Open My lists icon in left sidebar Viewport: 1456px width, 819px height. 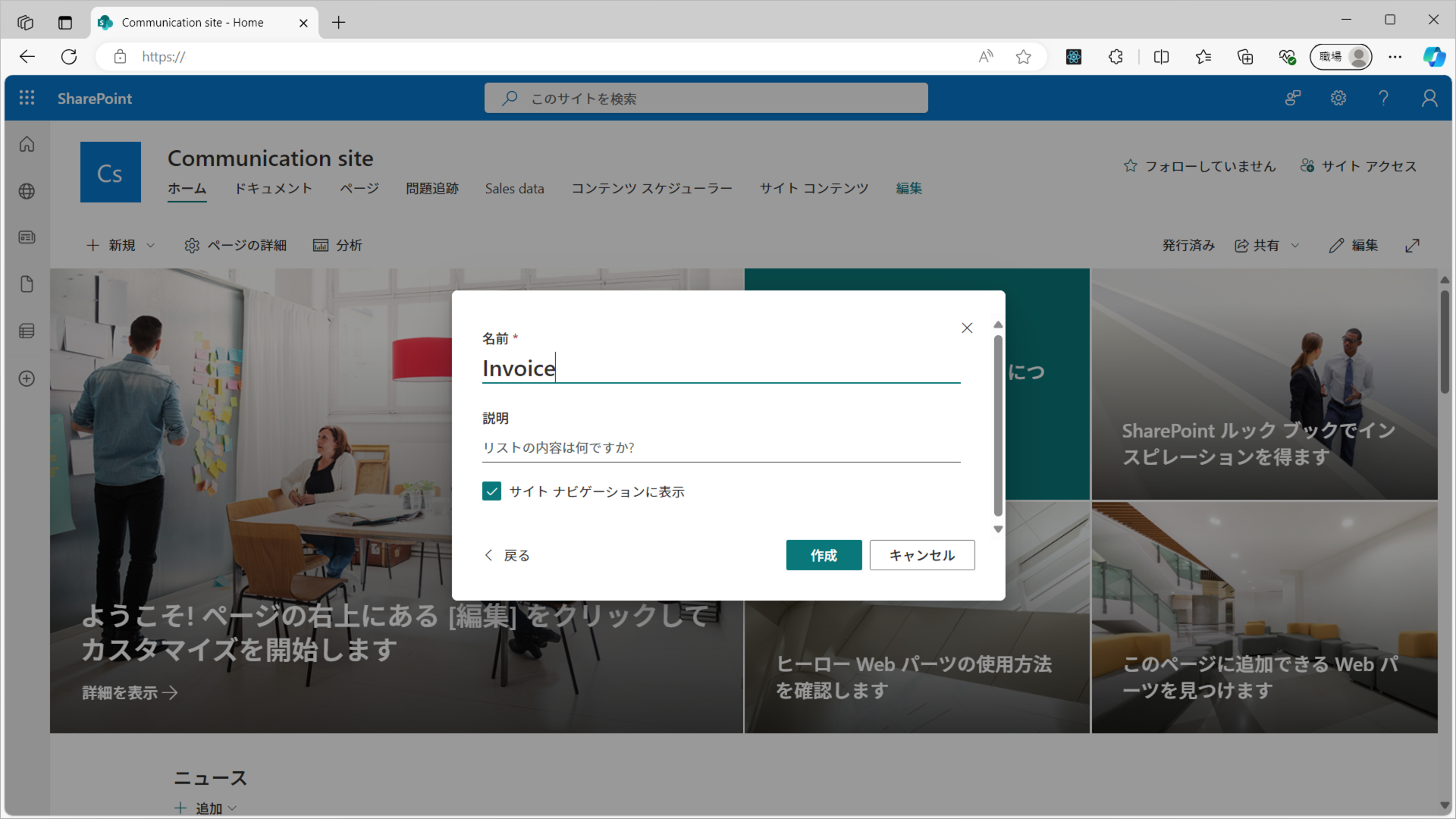[x=27, y=331]
